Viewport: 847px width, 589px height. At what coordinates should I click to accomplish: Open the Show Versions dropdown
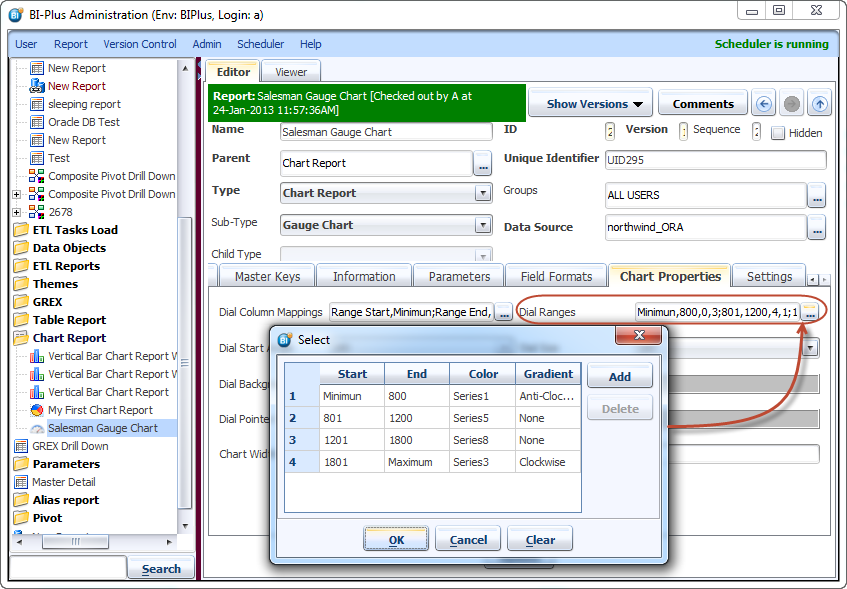(x=590, y=104)
